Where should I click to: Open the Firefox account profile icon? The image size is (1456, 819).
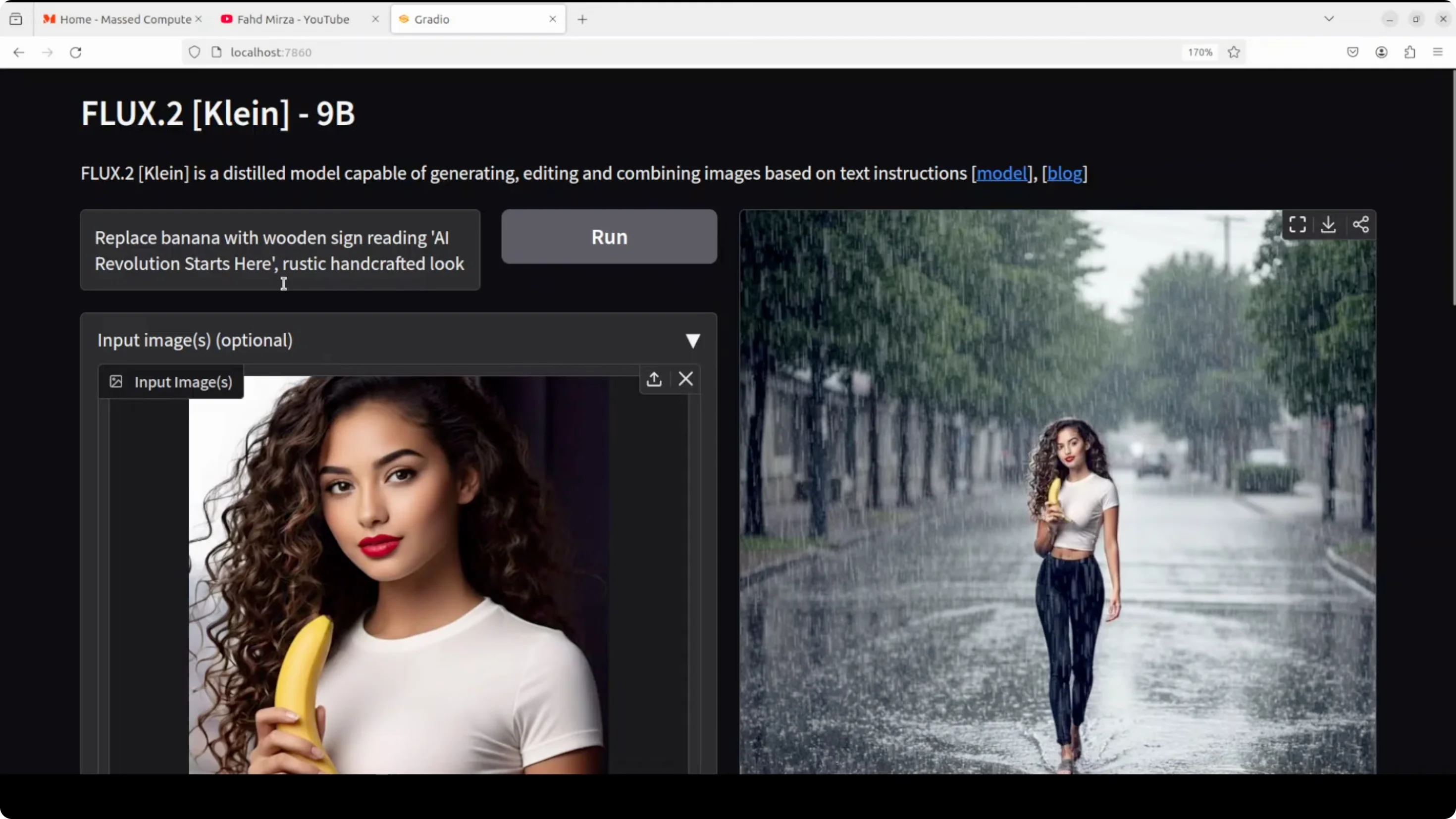(x=1381, y=52)
